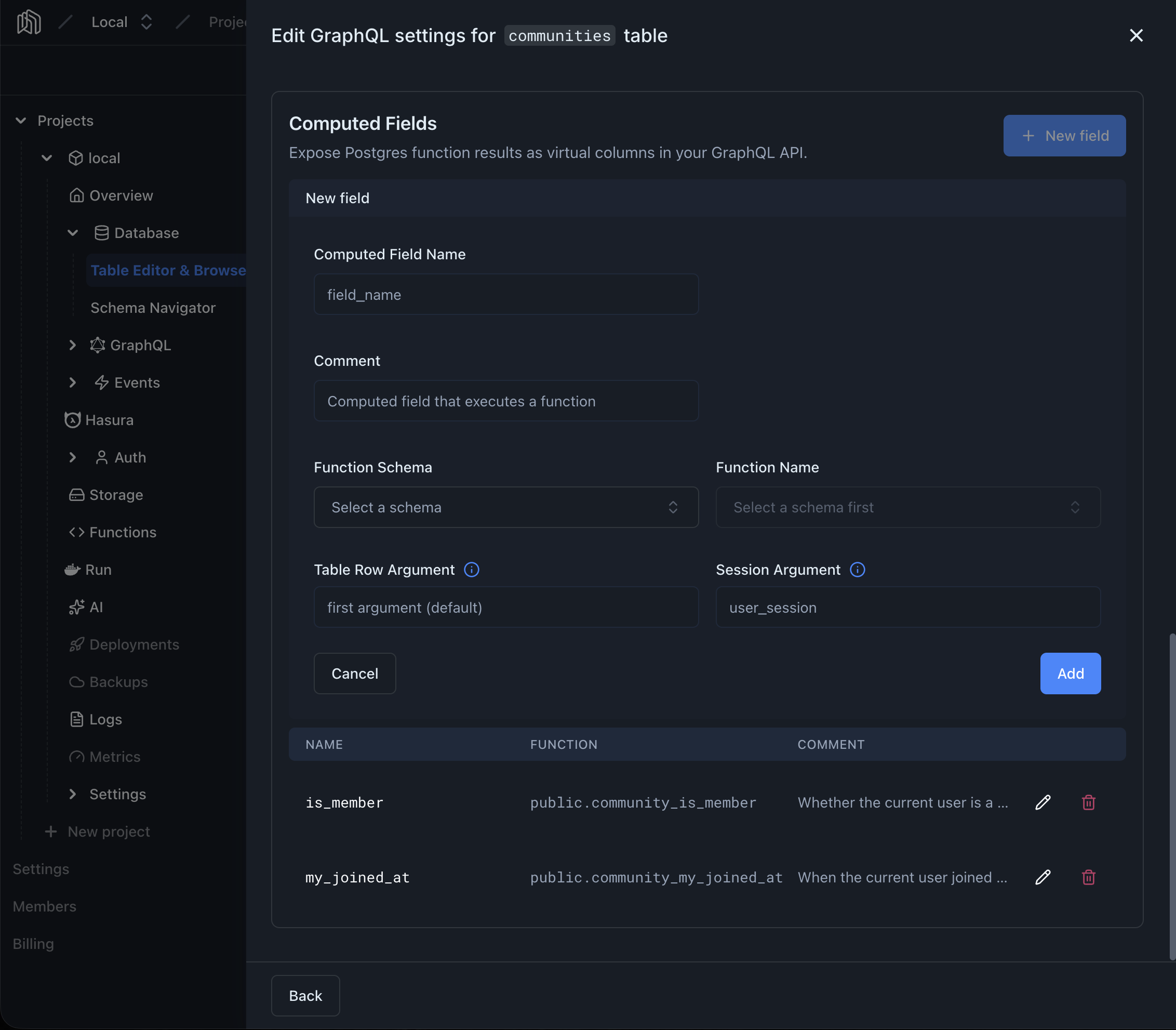Open the Local workspace switcher arrows
1176x1030 pixels.
146,22
